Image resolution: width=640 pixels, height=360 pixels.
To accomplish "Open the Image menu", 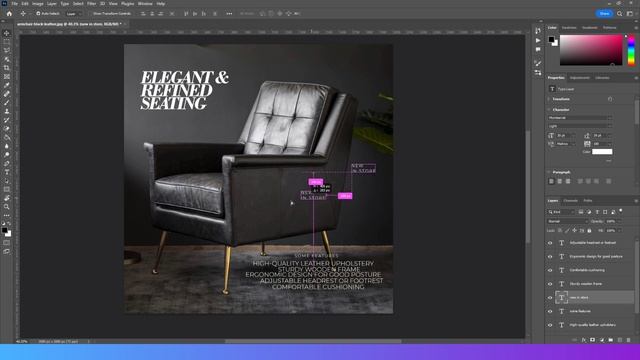I will pyautogui.click(x=37, y=4).
